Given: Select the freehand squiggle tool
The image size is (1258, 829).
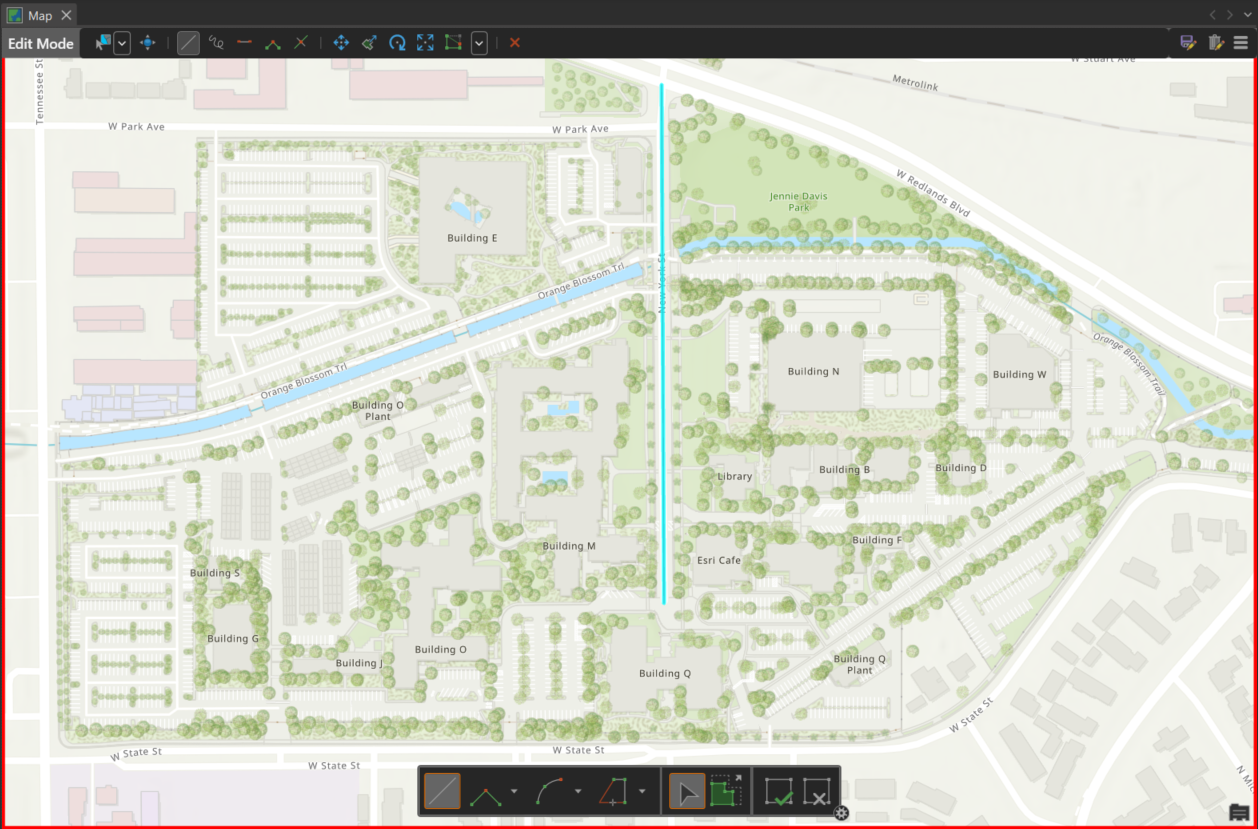Looking at the screenshot, I should [216, 43].
